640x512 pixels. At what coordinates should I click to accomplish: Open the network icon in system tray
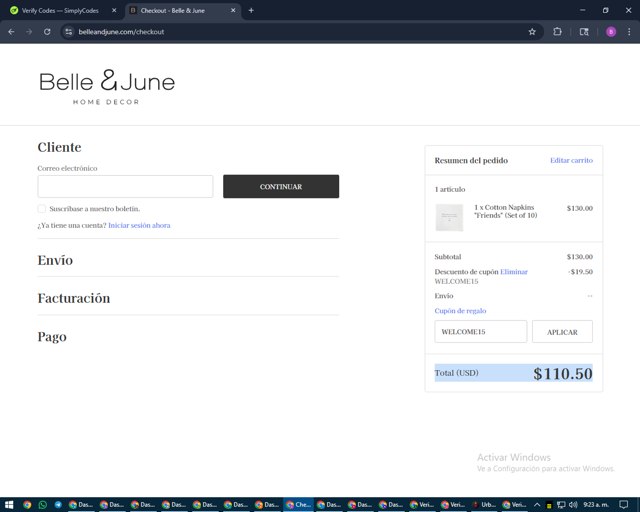click(x=561, y=505)
